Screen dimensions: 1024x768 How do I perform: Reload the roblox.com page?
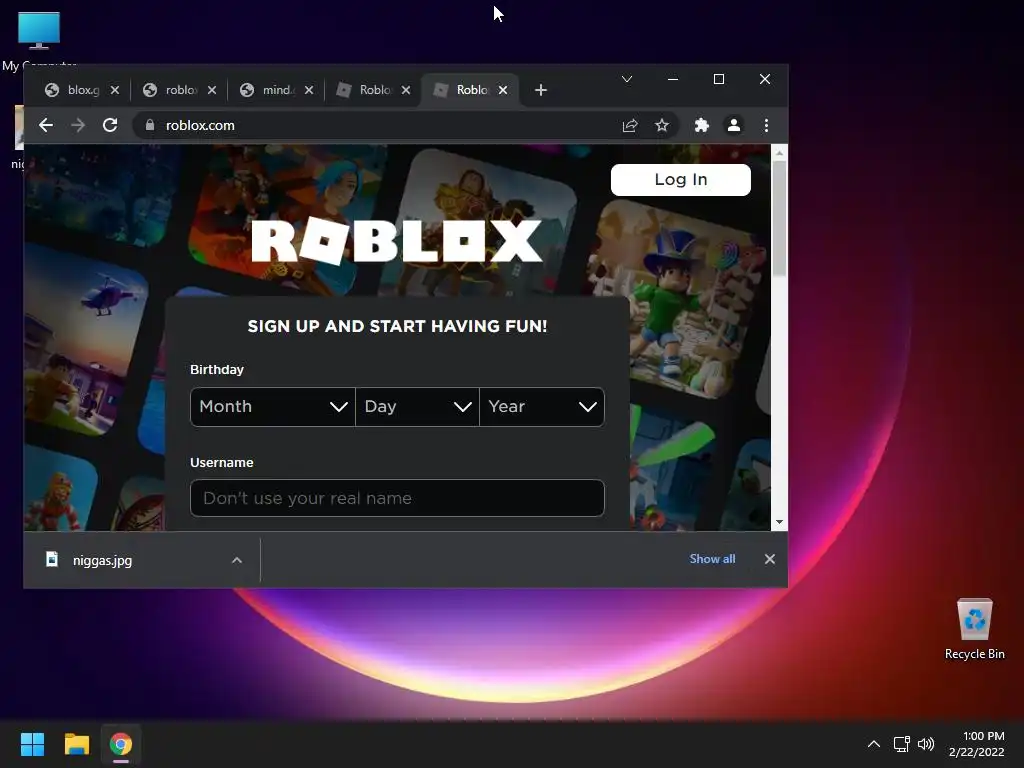coord(110,125)
